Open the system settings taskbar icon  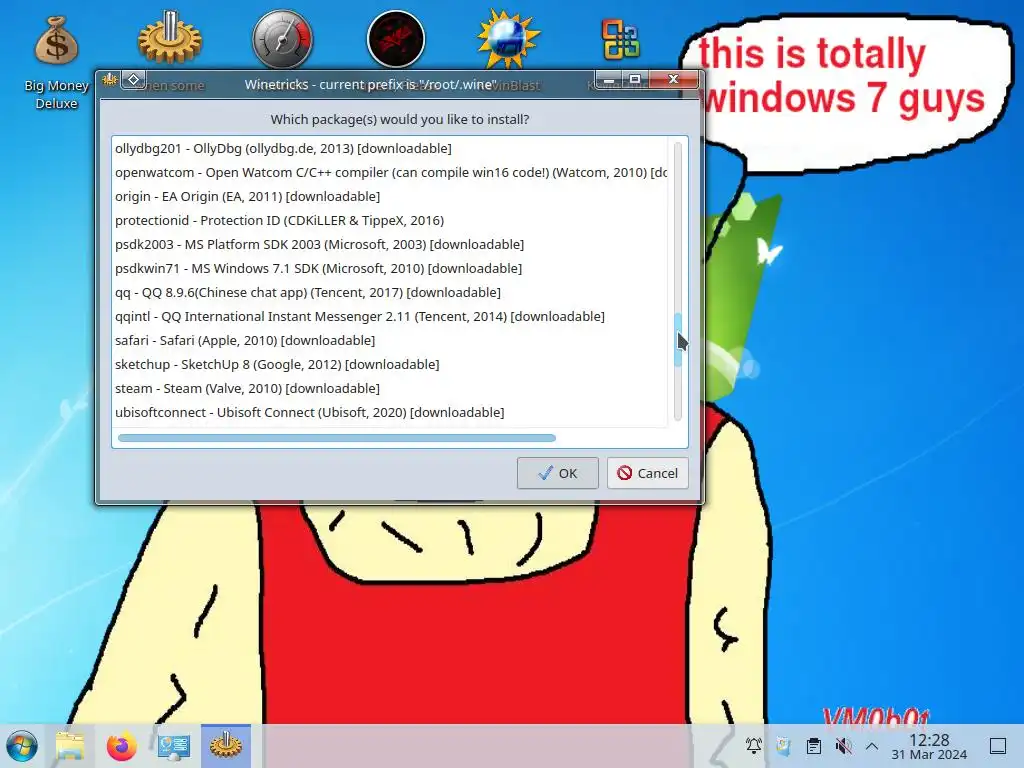pos(174,746)
